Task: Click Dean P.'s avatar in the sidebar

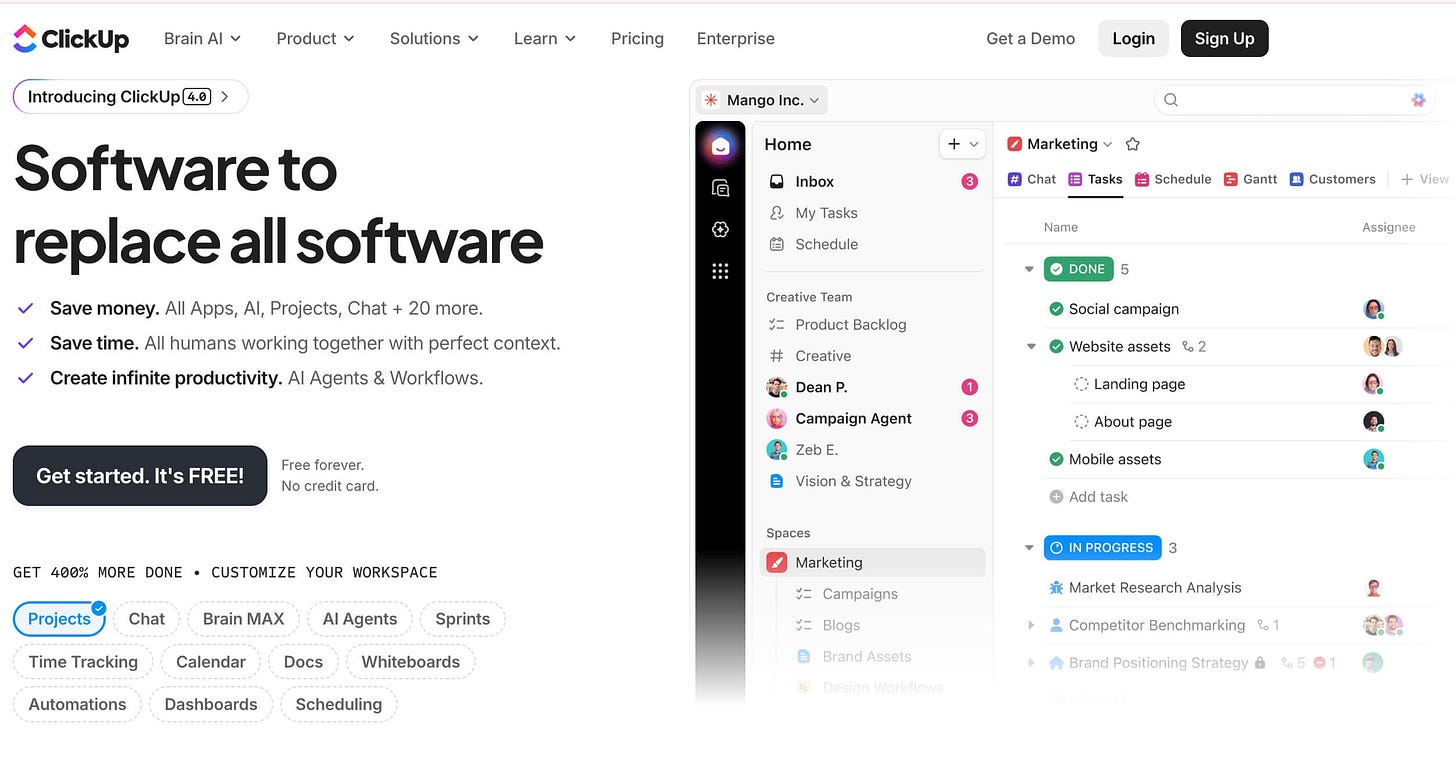Action: pos(776,387)
